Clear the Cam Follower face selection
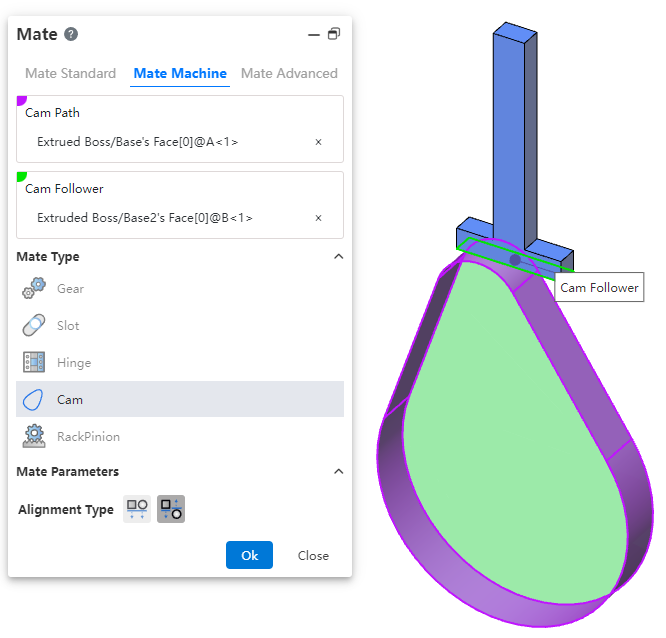 point(318,218)
